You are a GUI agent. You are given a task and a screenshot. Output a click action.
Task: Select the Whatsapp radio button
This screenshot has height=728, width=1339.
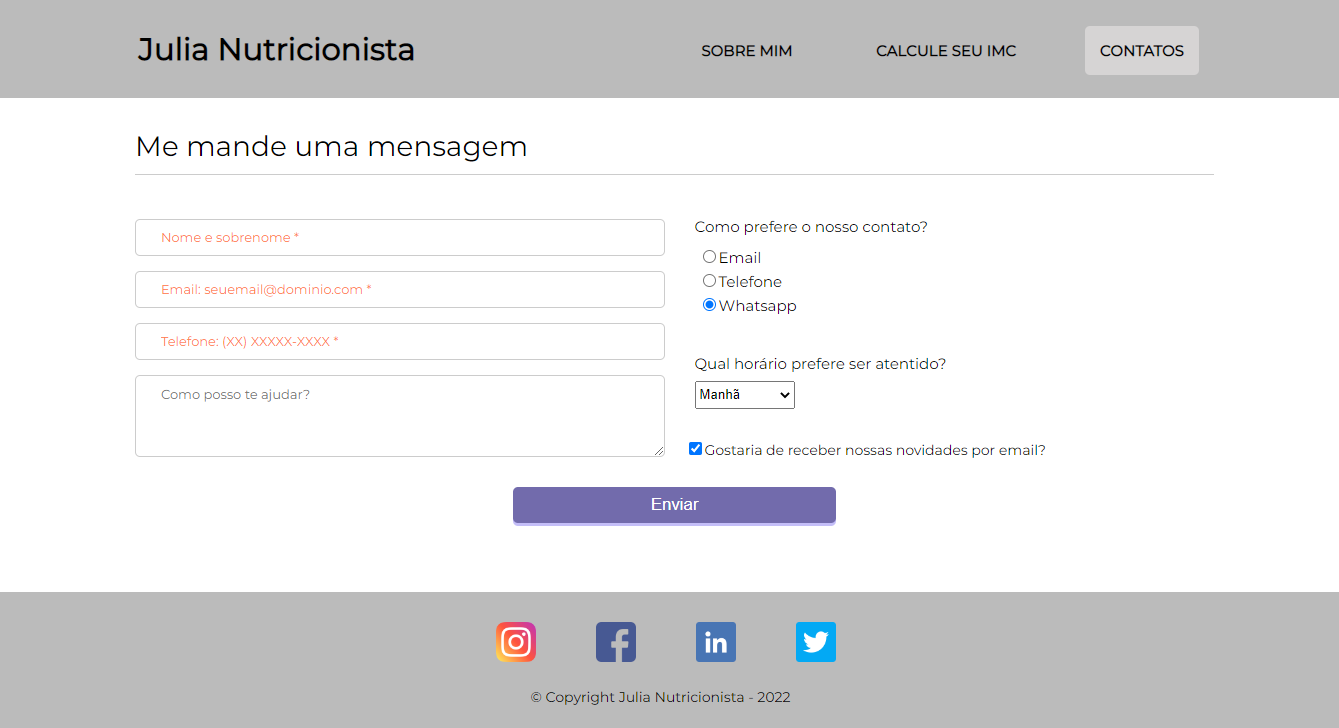coord(709,304)
